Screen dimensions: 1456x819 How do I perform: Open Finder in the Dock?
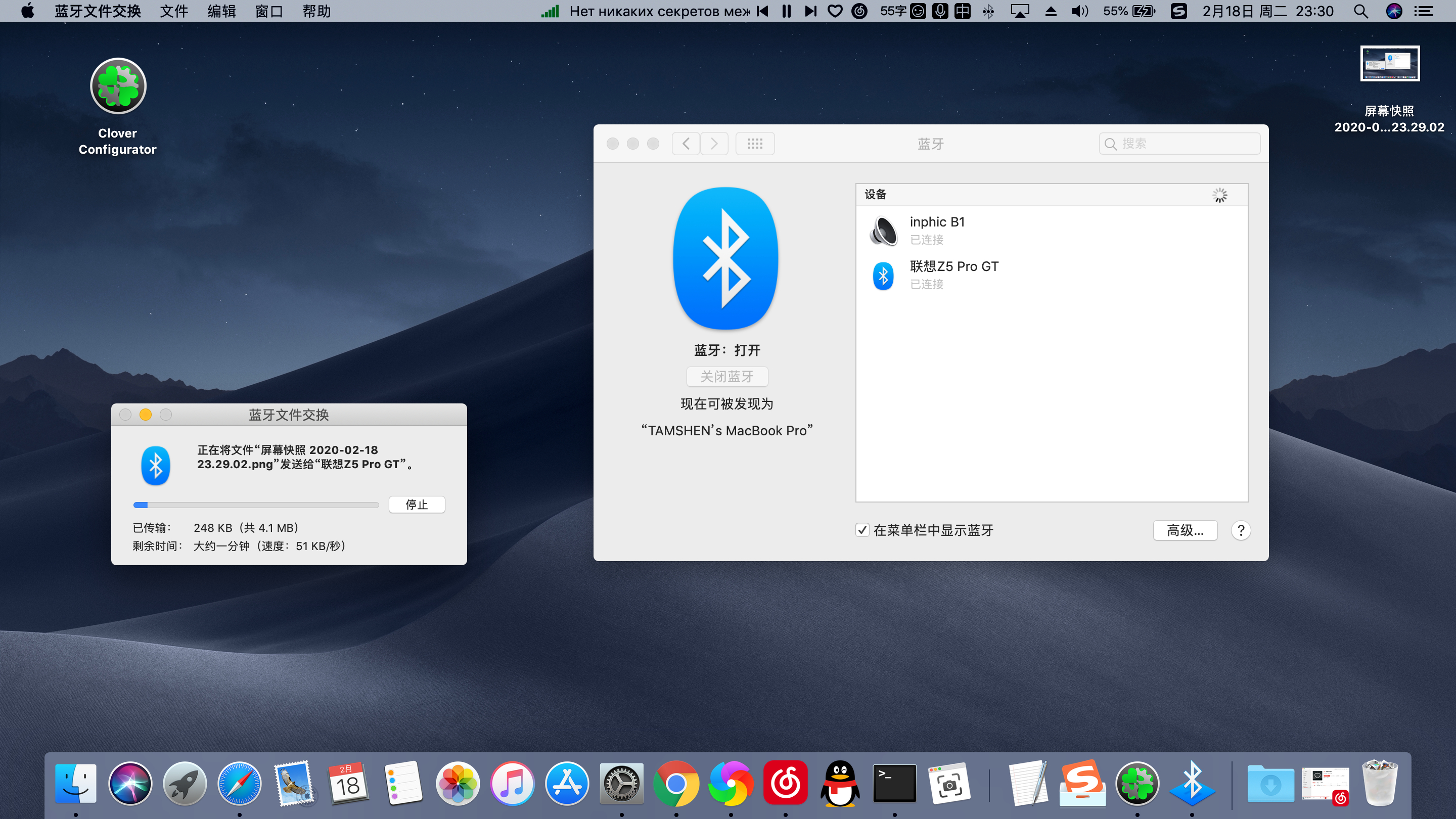76,784
